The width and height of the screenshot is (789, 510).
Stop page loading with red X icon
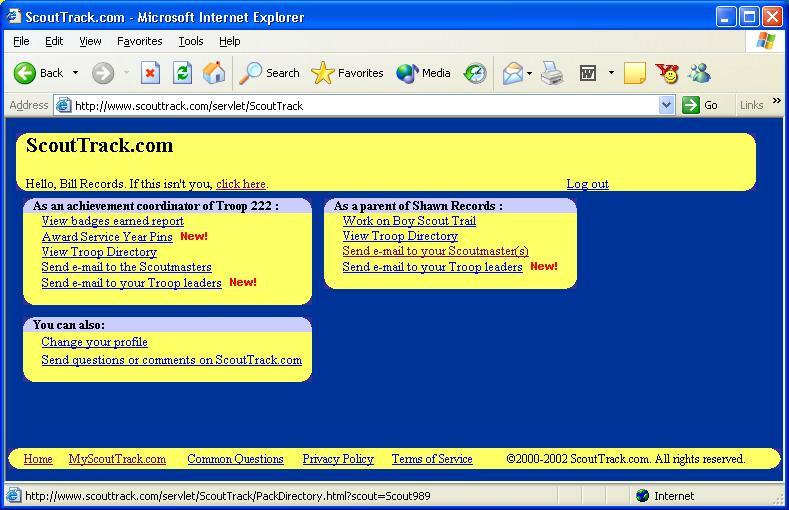click(x=150, y=73)
